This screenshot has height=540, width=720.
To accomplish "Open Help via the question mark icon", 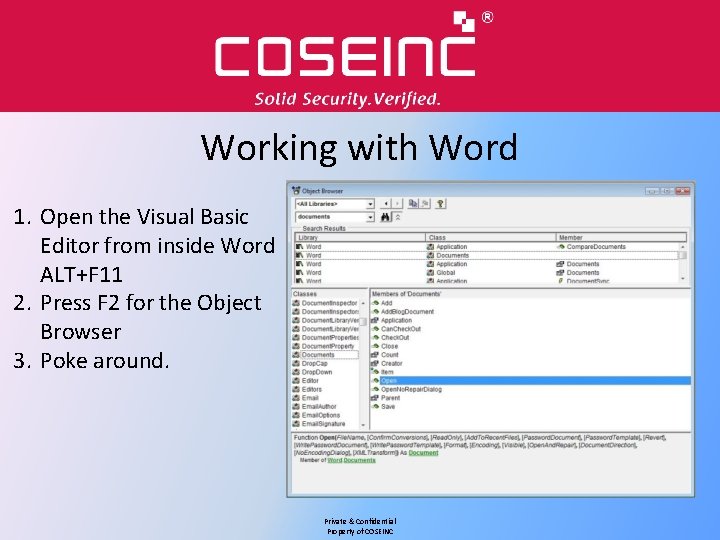I will [440, 203].
